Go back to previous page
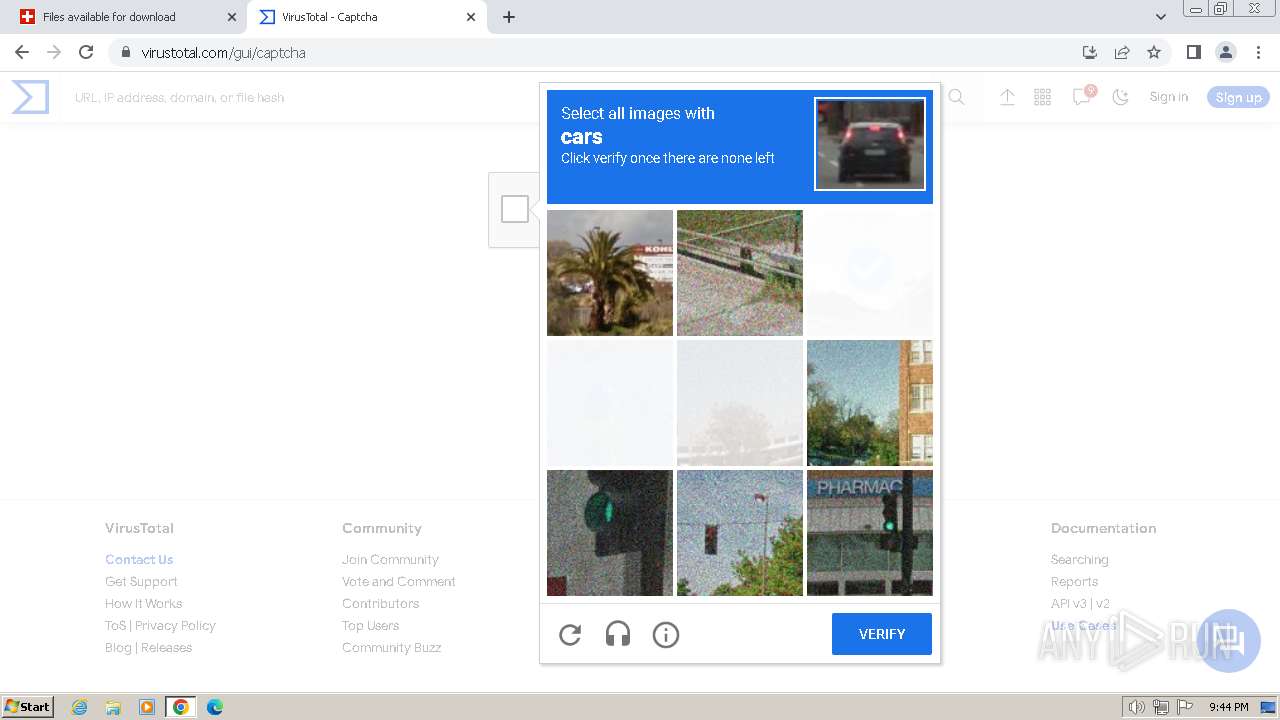1280x720 pixels. point(22,52)
